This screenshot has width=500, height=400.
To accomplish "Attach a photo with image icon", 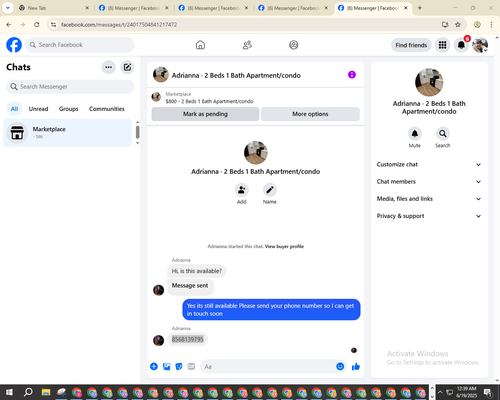I will [x=166, y=367].
